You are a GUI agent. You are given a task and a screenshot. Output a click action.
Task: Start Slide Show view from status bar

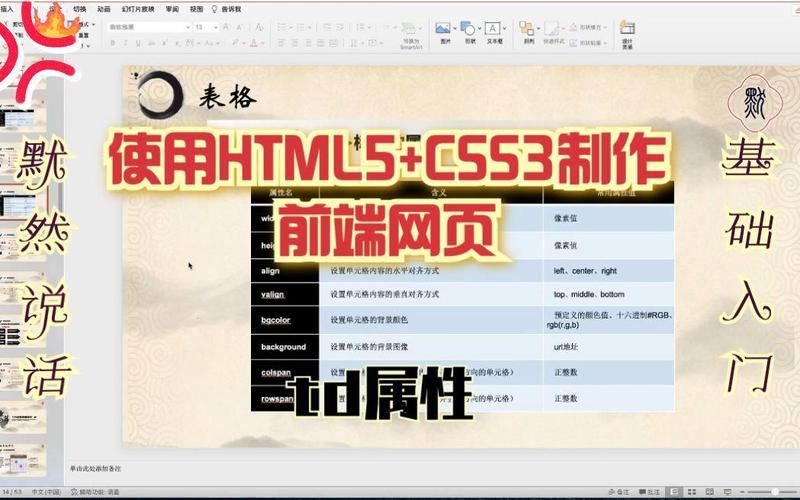728,492
